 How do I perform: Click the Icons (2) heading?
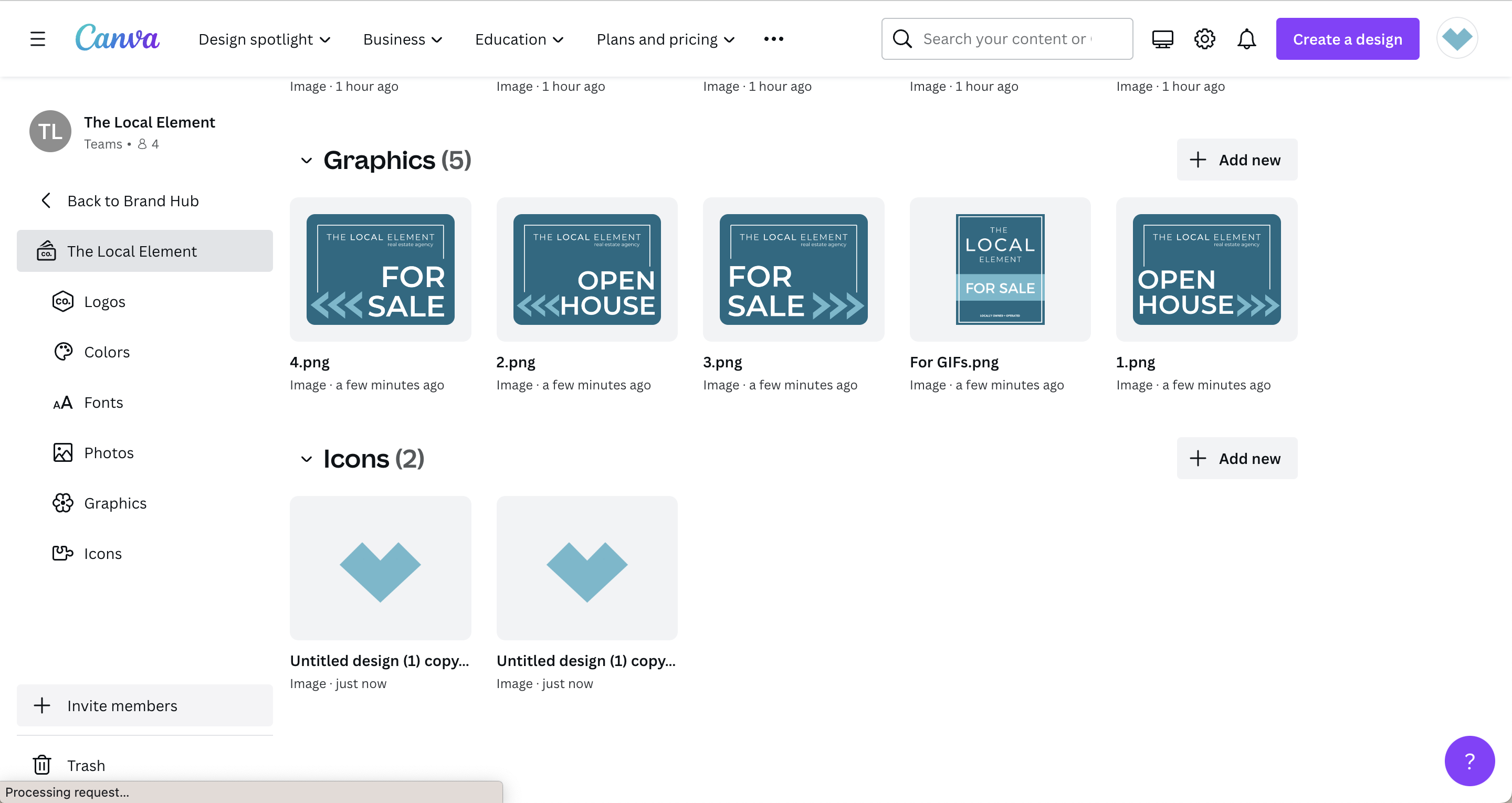coord(374,459)
